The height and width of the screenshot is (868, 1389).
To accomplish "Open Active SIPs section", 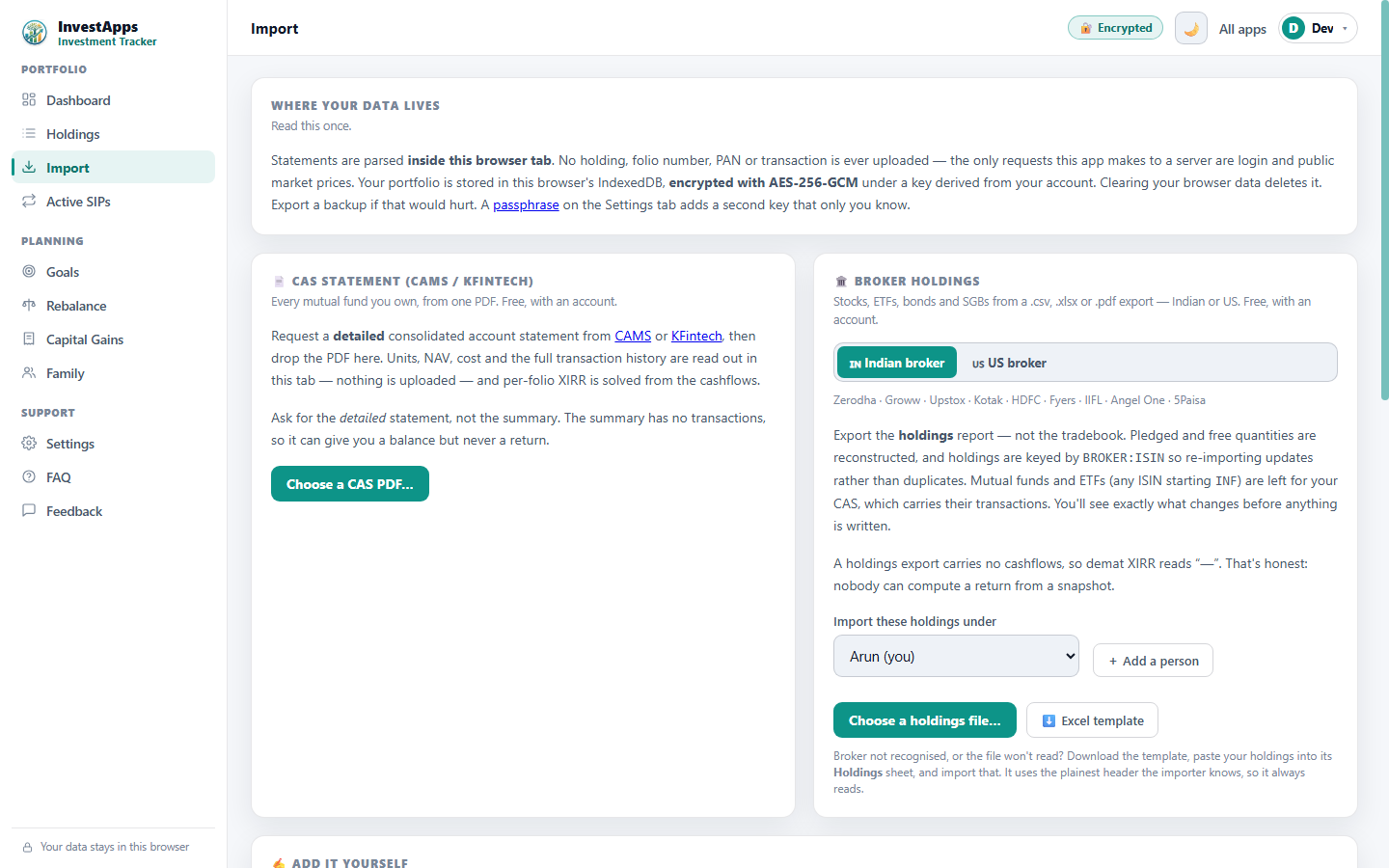I will [113, 201].
